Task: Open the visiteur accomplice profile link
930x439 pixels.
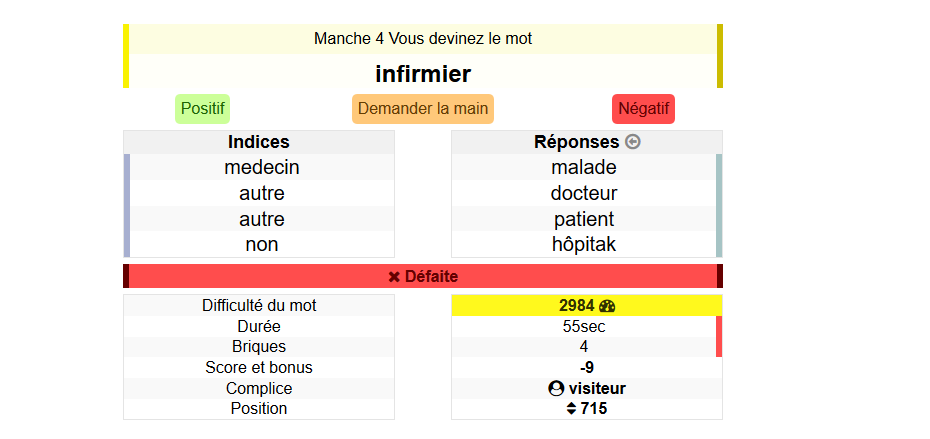Action: (x=597, y=388)
